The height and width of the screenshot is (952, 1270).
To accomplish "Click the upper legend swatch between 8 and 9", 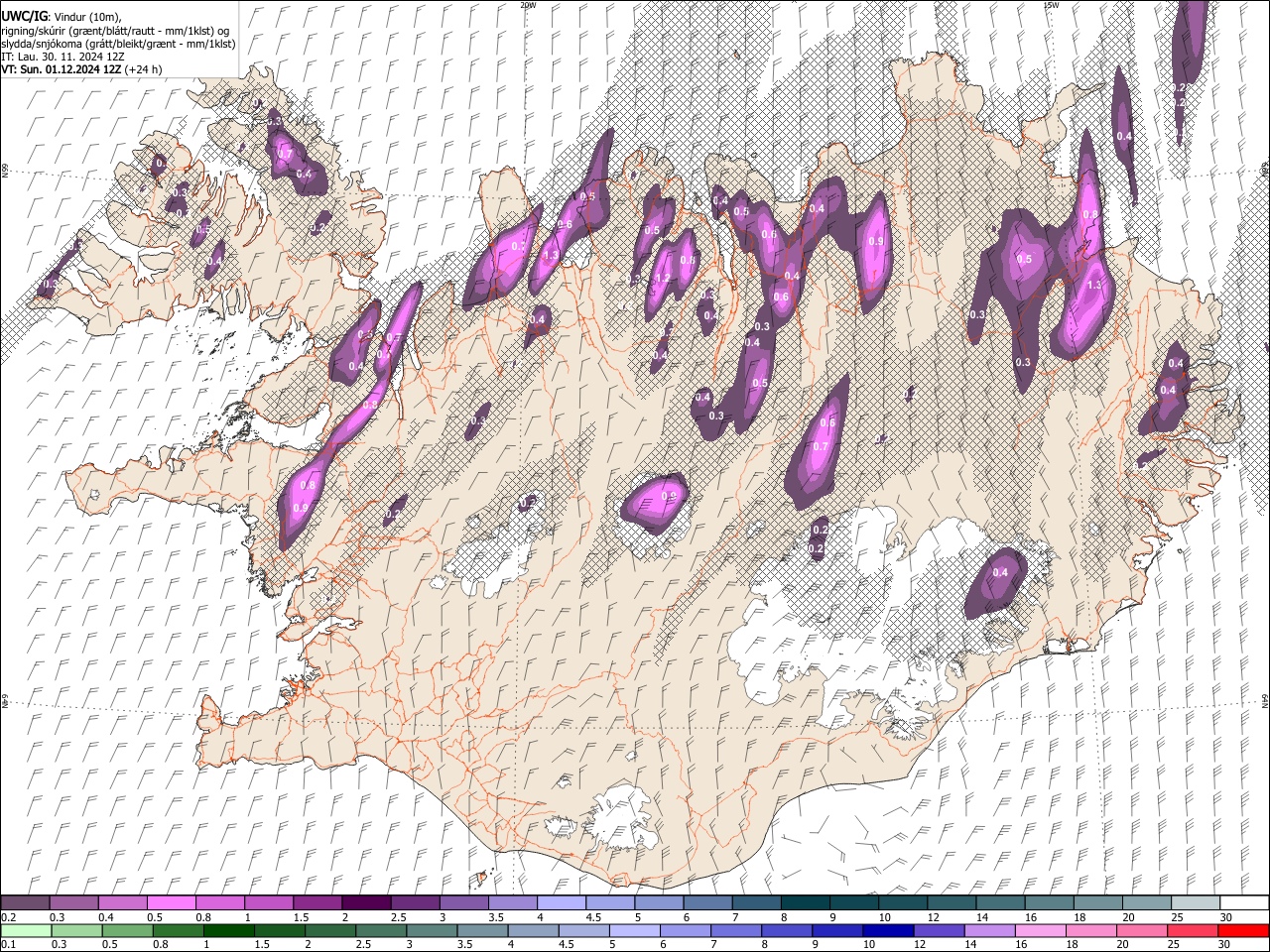I will pos(805,902).
